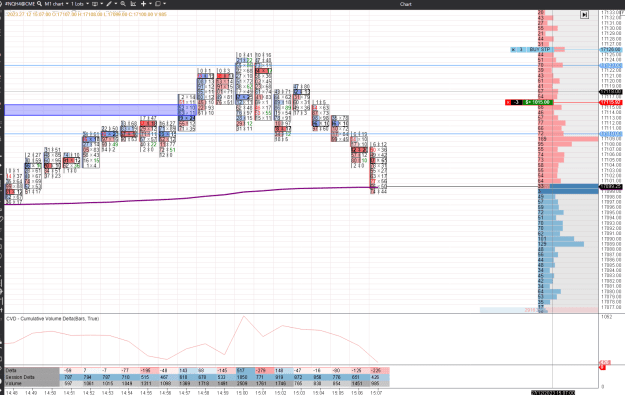Viewport: 625px width, 395px height.
Task: Click the zoom magnifier tool
Action: click(123, 4)
